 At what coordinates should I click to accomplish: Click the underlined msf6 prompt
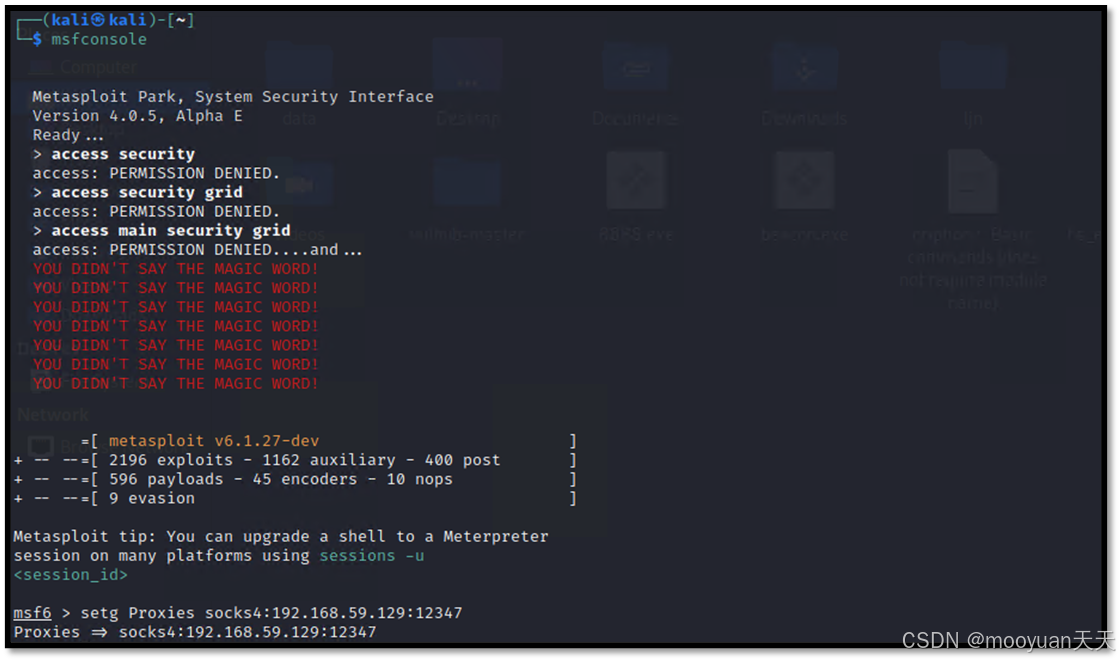coord(32,613)
